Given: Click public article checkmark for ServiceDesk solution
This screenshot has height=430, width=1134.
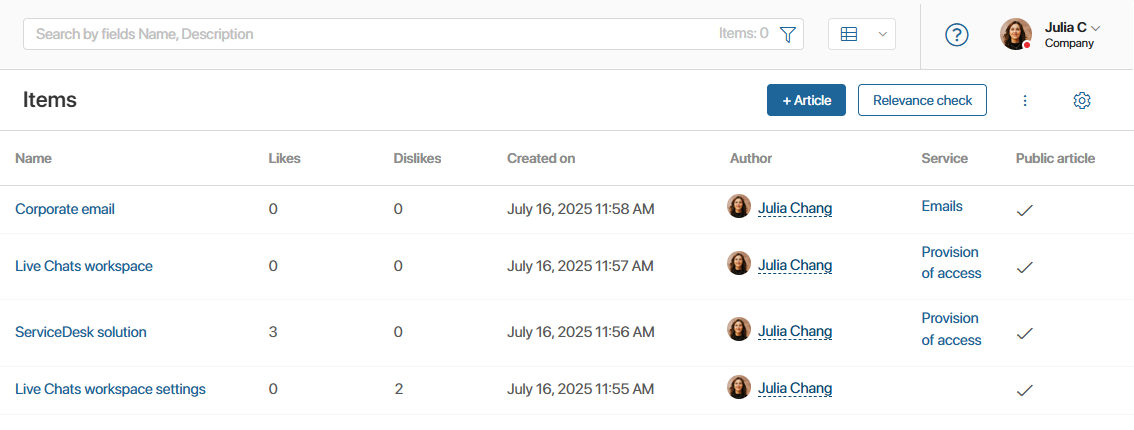Looking at the screenshot, I should [1024, 334].
